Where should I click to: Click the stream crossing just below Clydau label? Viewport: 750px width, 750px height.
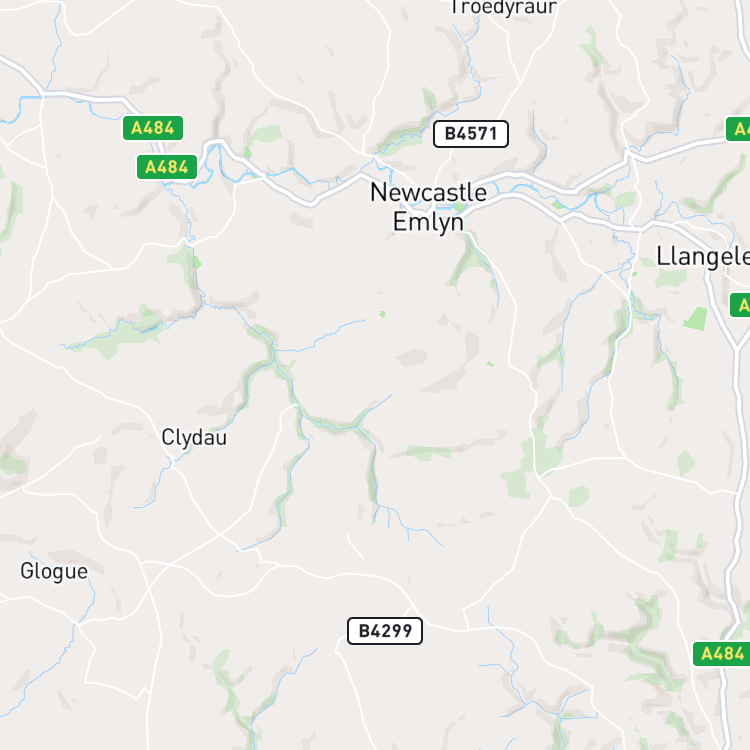(171, 461)
